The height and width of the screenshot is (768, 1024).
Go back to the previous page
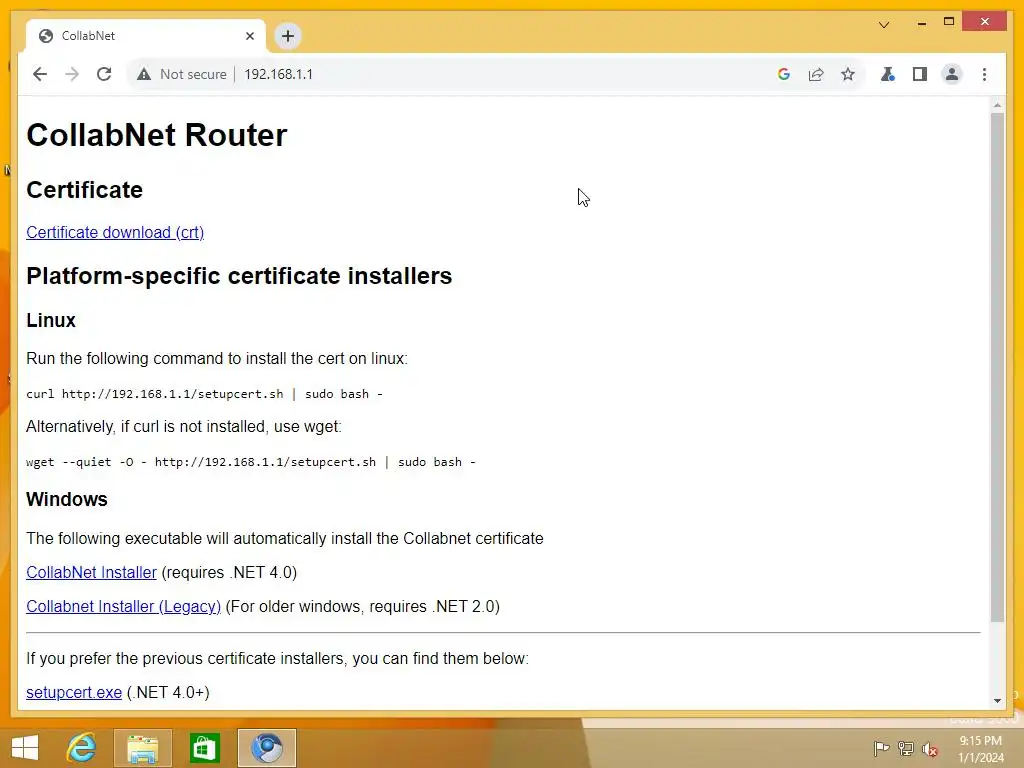coord(40,74)
